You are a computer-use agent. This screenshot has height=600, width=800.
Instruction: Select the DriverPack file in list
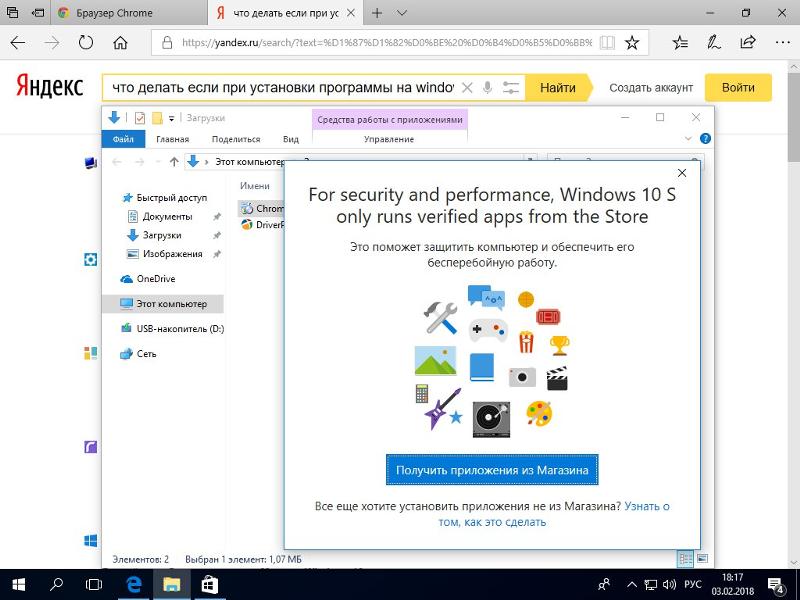(262, 224)
